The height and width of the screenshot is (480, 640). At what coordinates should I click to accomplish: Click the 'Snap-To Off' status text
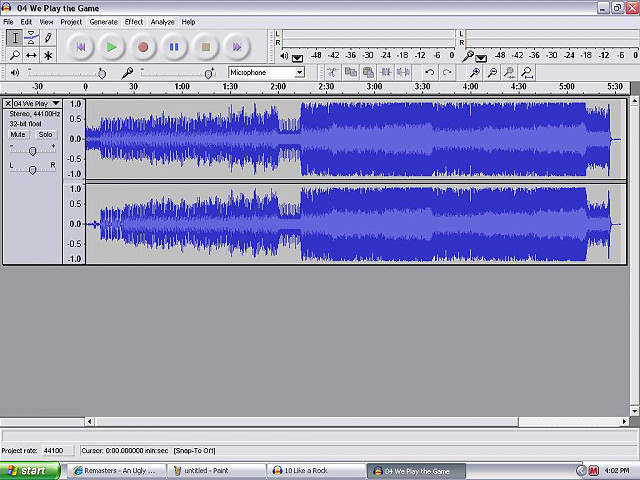(x=195, y=451)
